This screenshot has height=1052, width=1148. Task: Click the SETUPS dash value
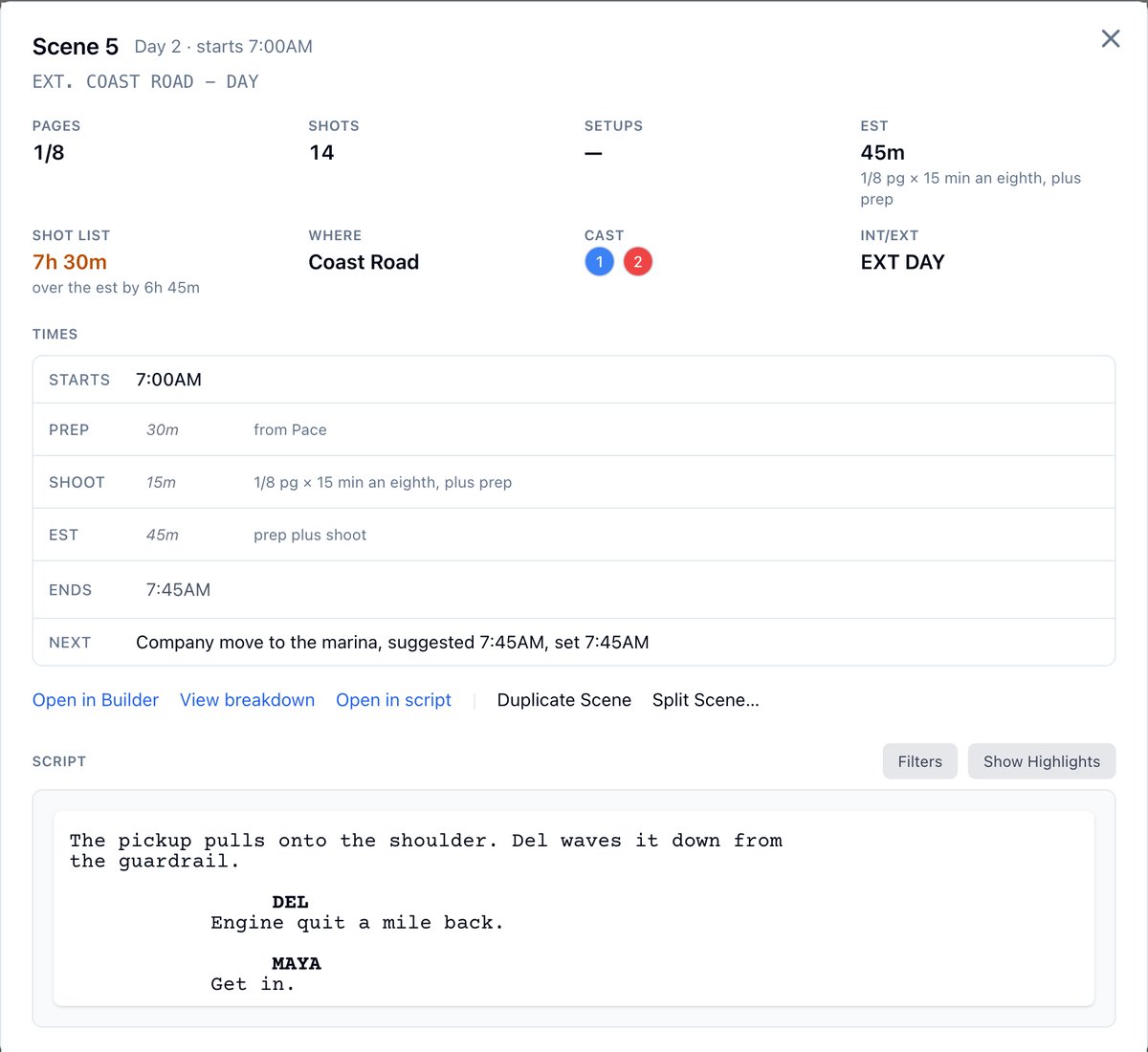pyautogui.click(x=593, y=153)
